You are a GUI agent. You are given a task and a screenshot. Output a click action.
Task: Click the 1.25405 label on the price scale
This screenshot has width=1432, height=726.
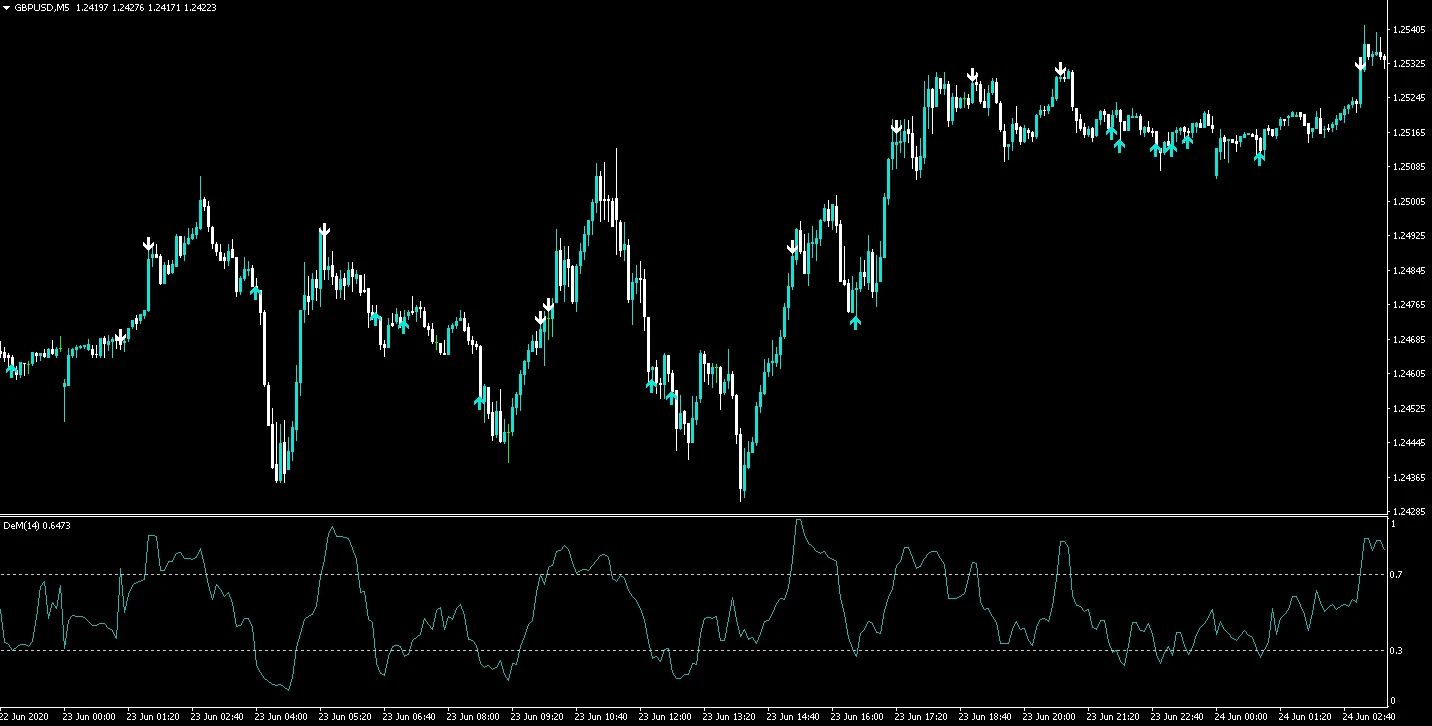click(1410, 29)
